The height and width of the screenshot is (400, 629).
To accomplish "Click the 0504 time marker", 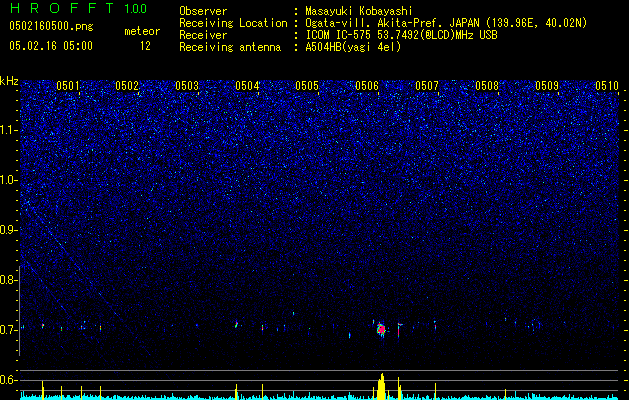I will 247,86.
